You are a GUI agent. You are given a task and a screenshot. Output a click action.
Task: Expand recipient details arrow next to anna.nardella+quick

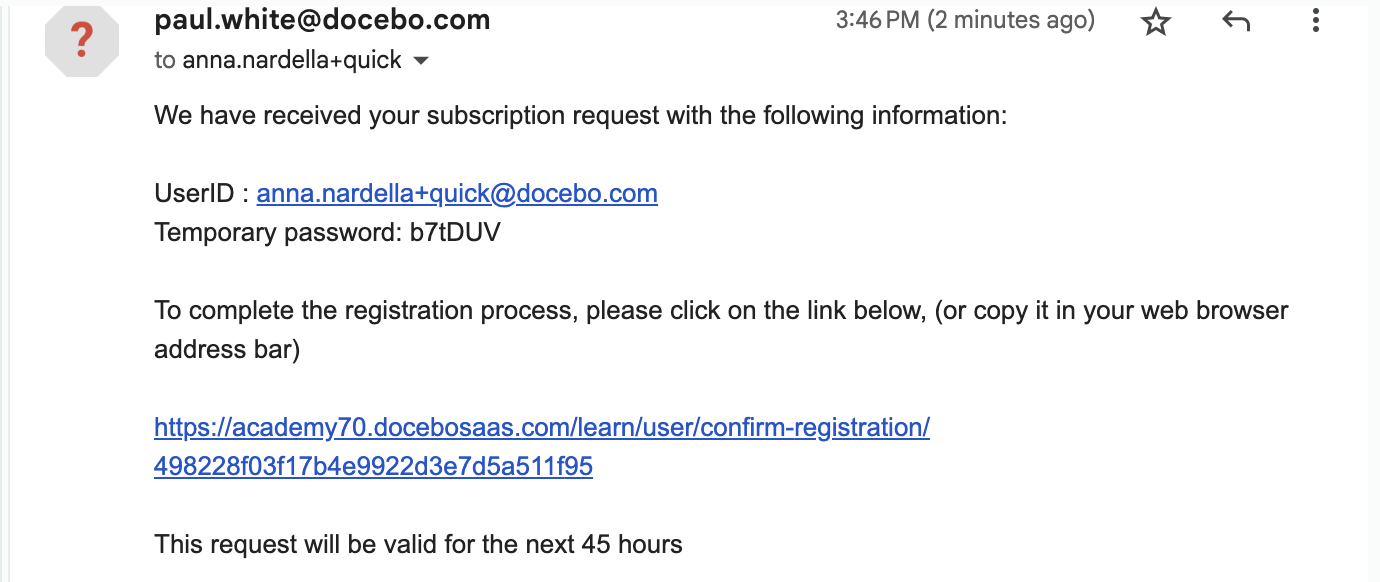[x=421, y=61]
